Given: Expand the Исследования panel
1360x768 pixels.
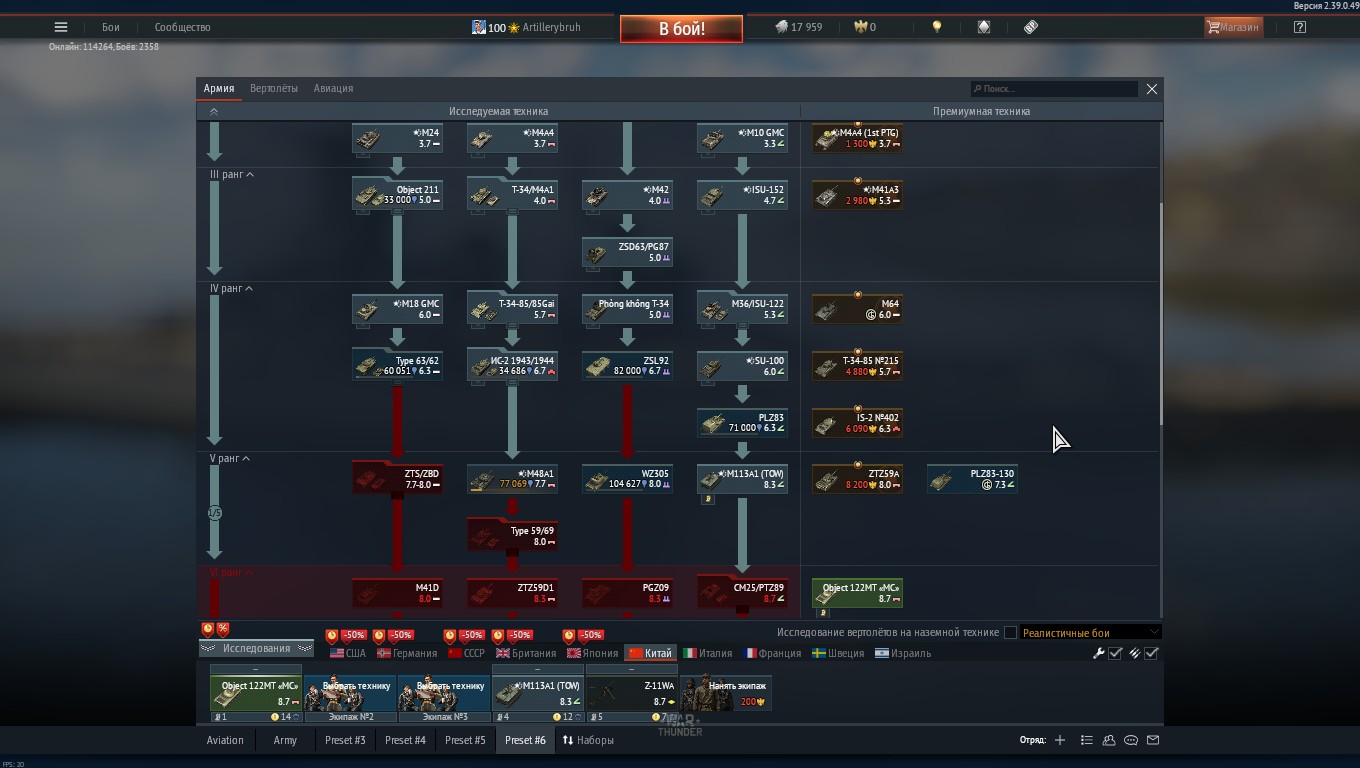Looking at the screenshot, I should pyautogui.click(x=256, y=648).
